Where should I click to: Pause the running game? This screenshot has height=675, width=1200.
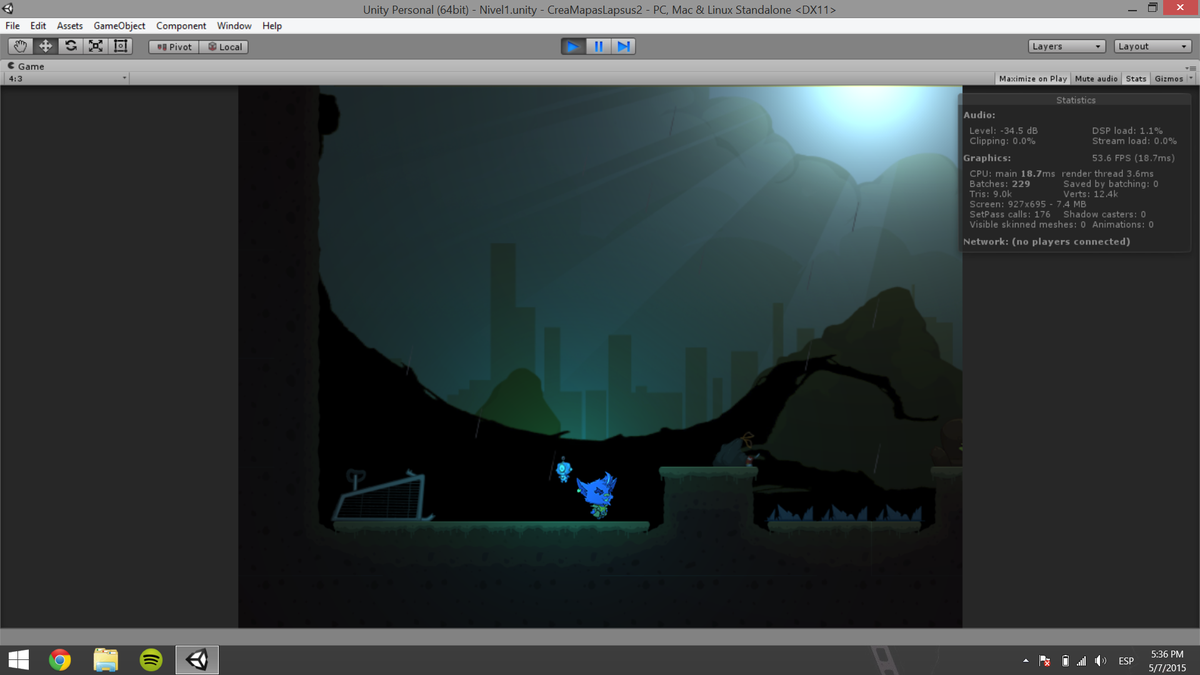pyautogui.click(x=598, y=46)
